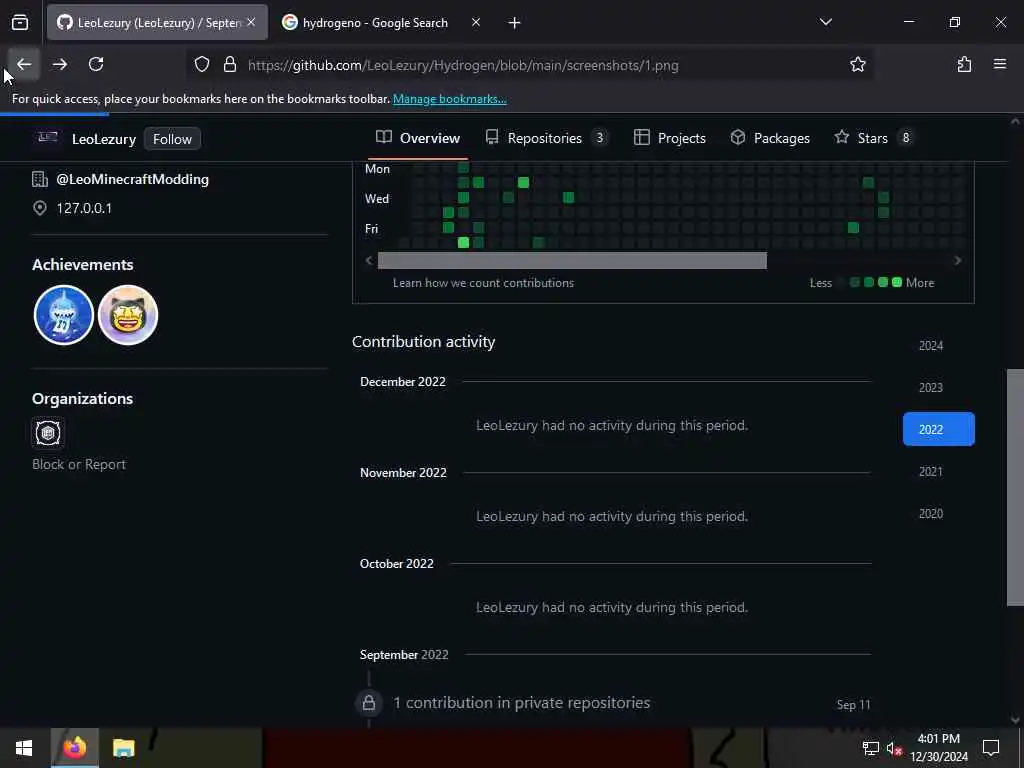Click the Firefox taskbar icon
The image size is (1024, 768).
tap(75, 748)
